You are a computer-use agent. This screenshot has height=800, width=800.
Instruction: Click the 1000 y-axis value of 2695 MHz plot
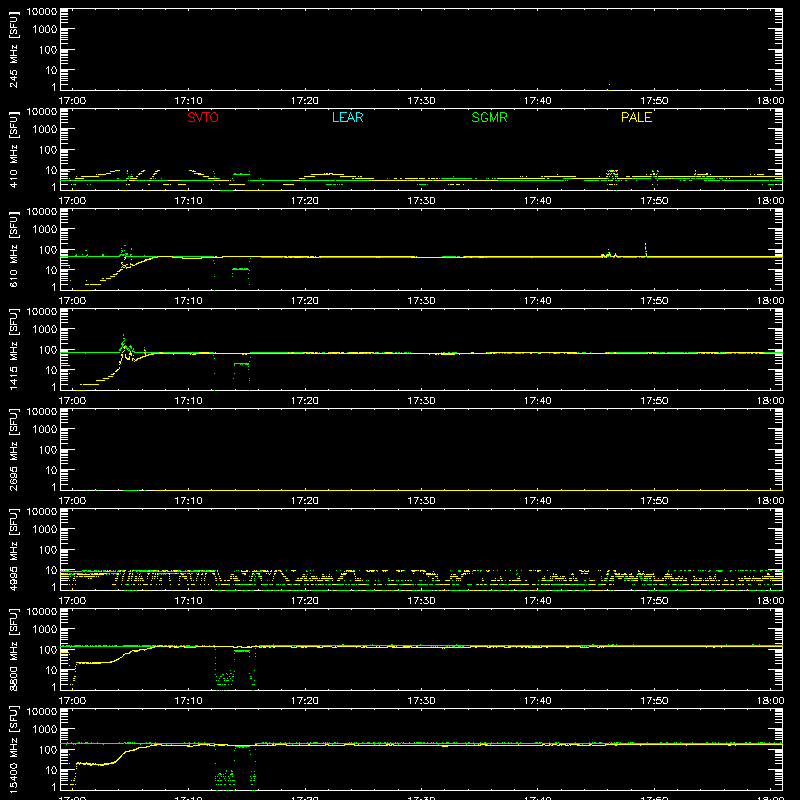point(45,430)
